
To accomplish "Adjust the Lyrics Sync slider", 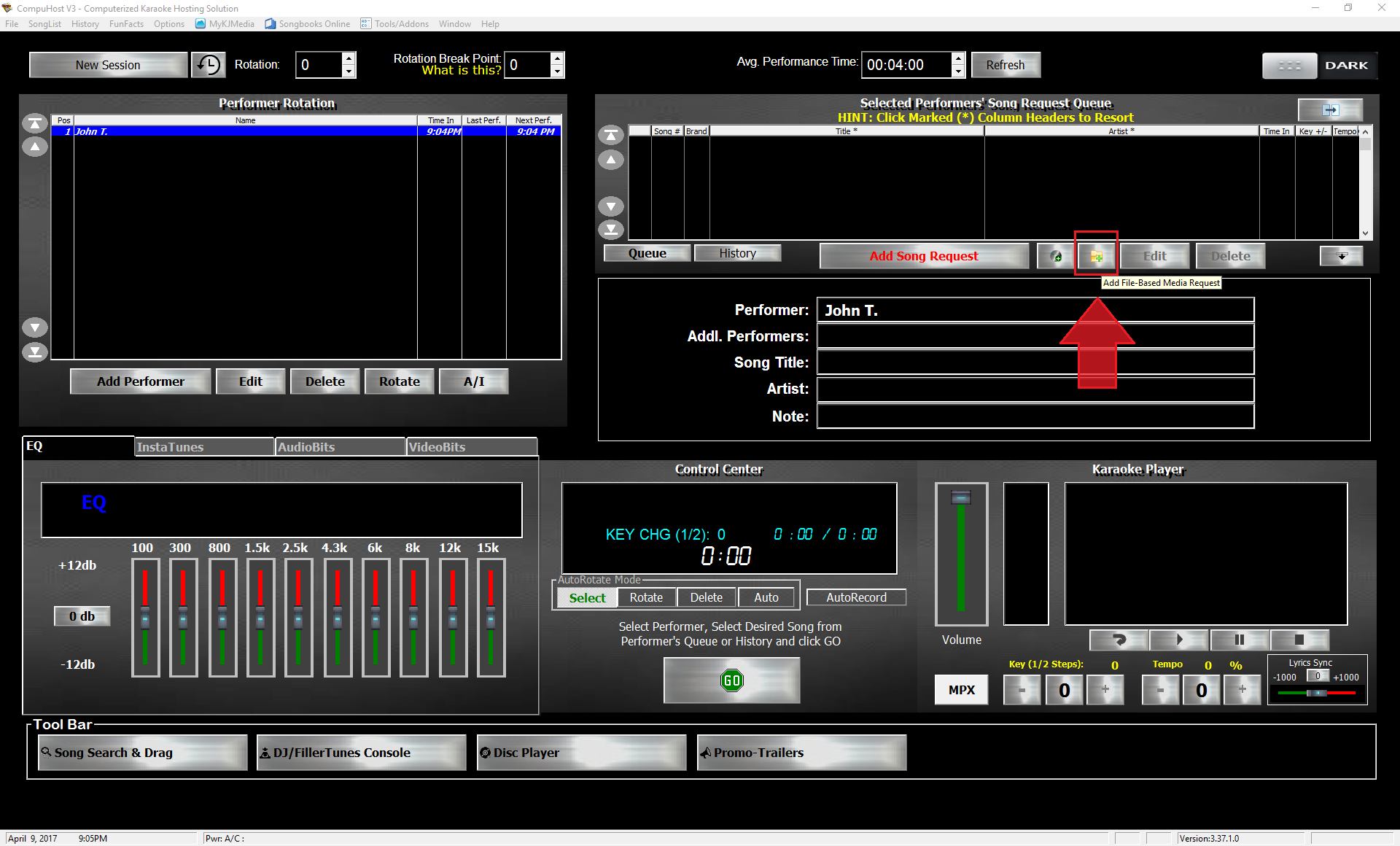I will 1317,693.
